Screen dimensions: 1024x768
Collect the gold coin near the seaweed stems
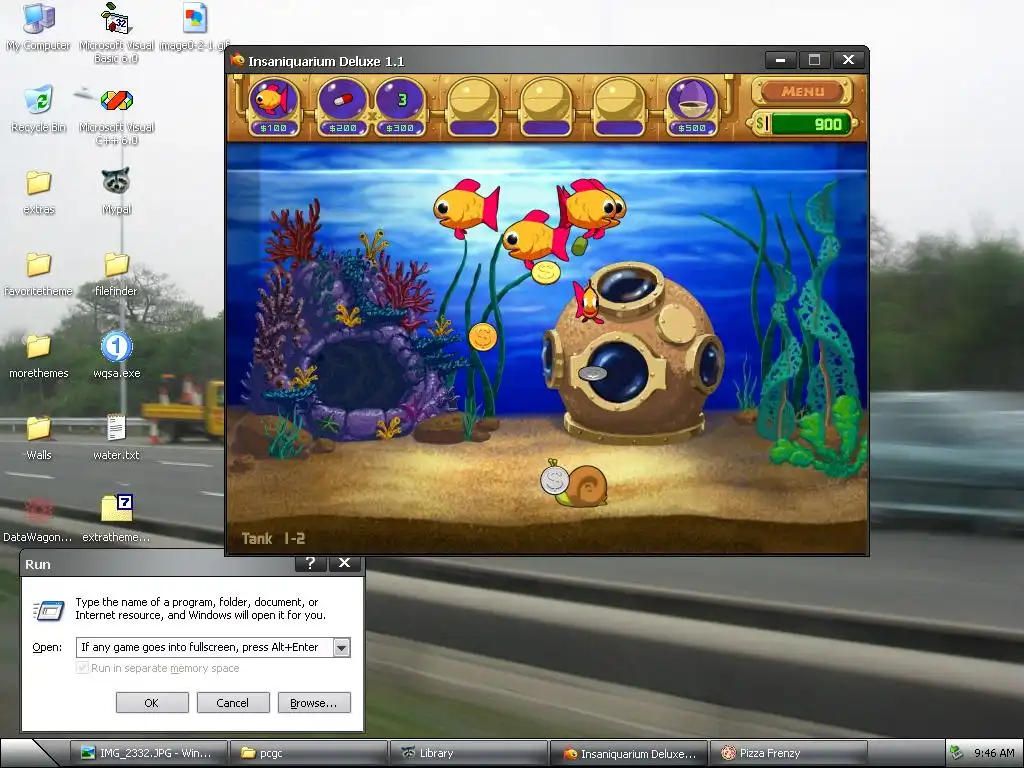(483, 336)
